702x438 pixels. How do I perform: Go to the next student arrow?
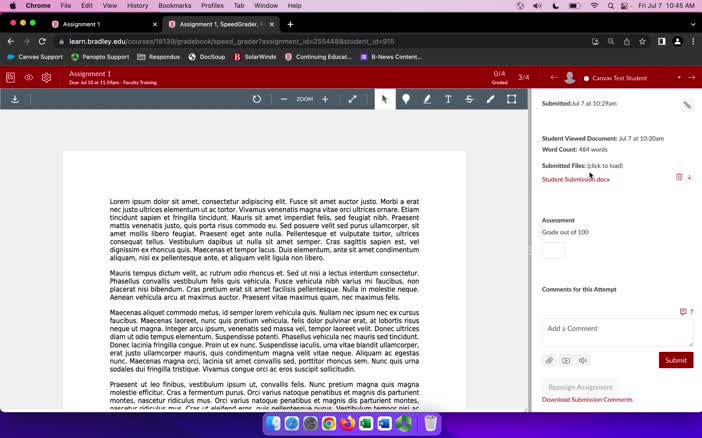pos(692,77)
